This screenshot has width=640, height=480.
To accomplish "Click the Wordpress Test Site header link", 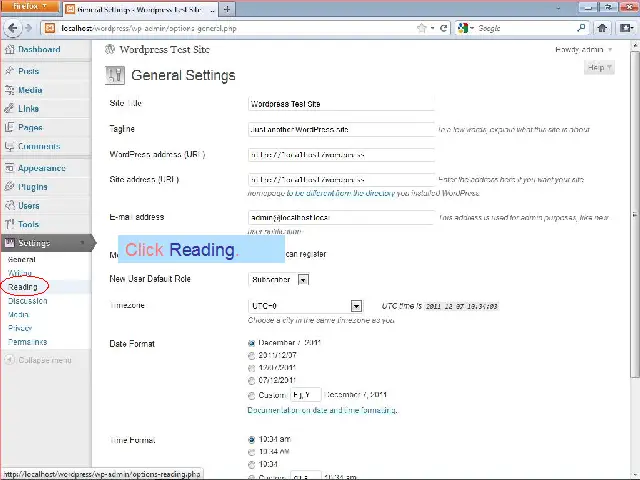I will [164, 49].
